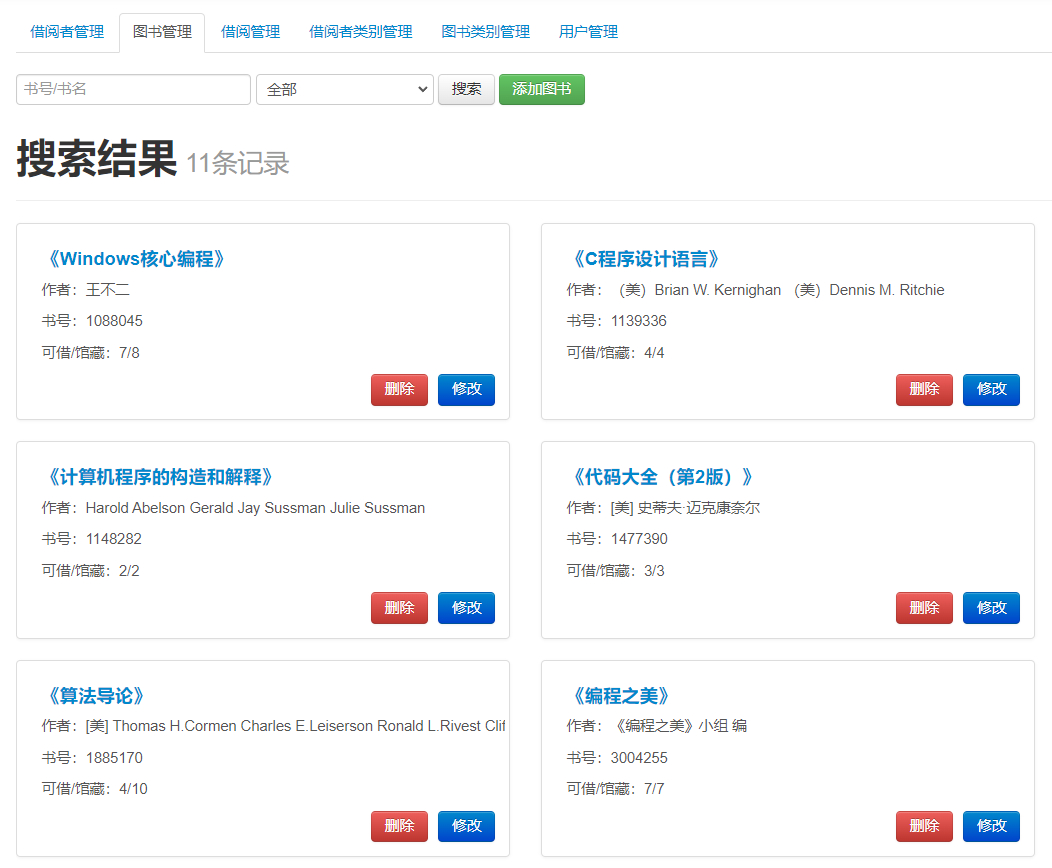This screenshot has width=1052, height=868.
Task: Click 修改 under 《编程之美》
Action: (x=991, y=826)
